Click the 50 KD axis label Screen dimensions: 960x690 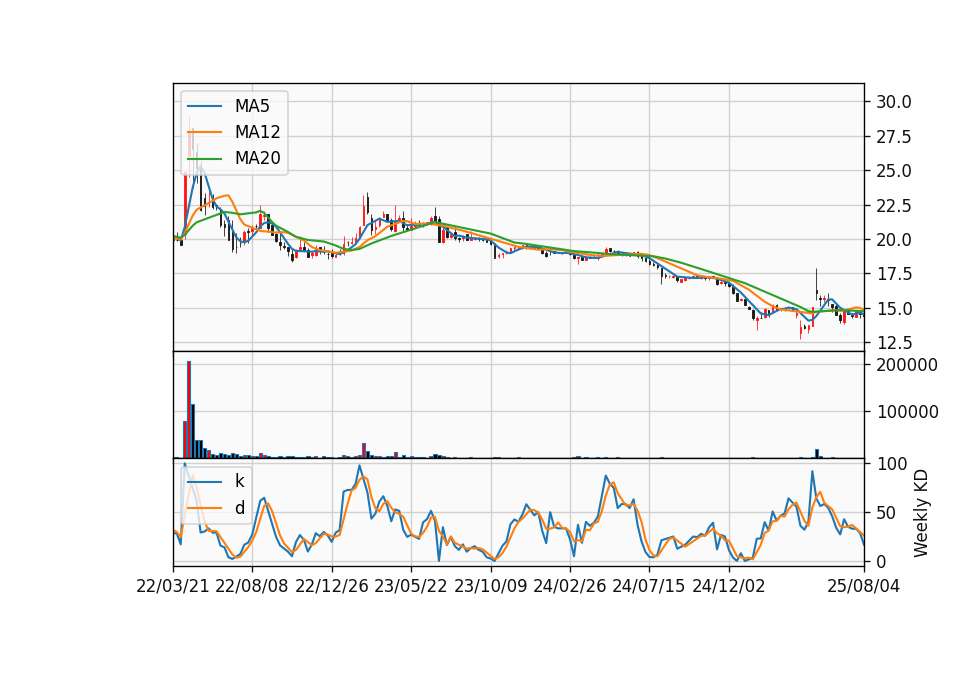(x=887, y=513)
